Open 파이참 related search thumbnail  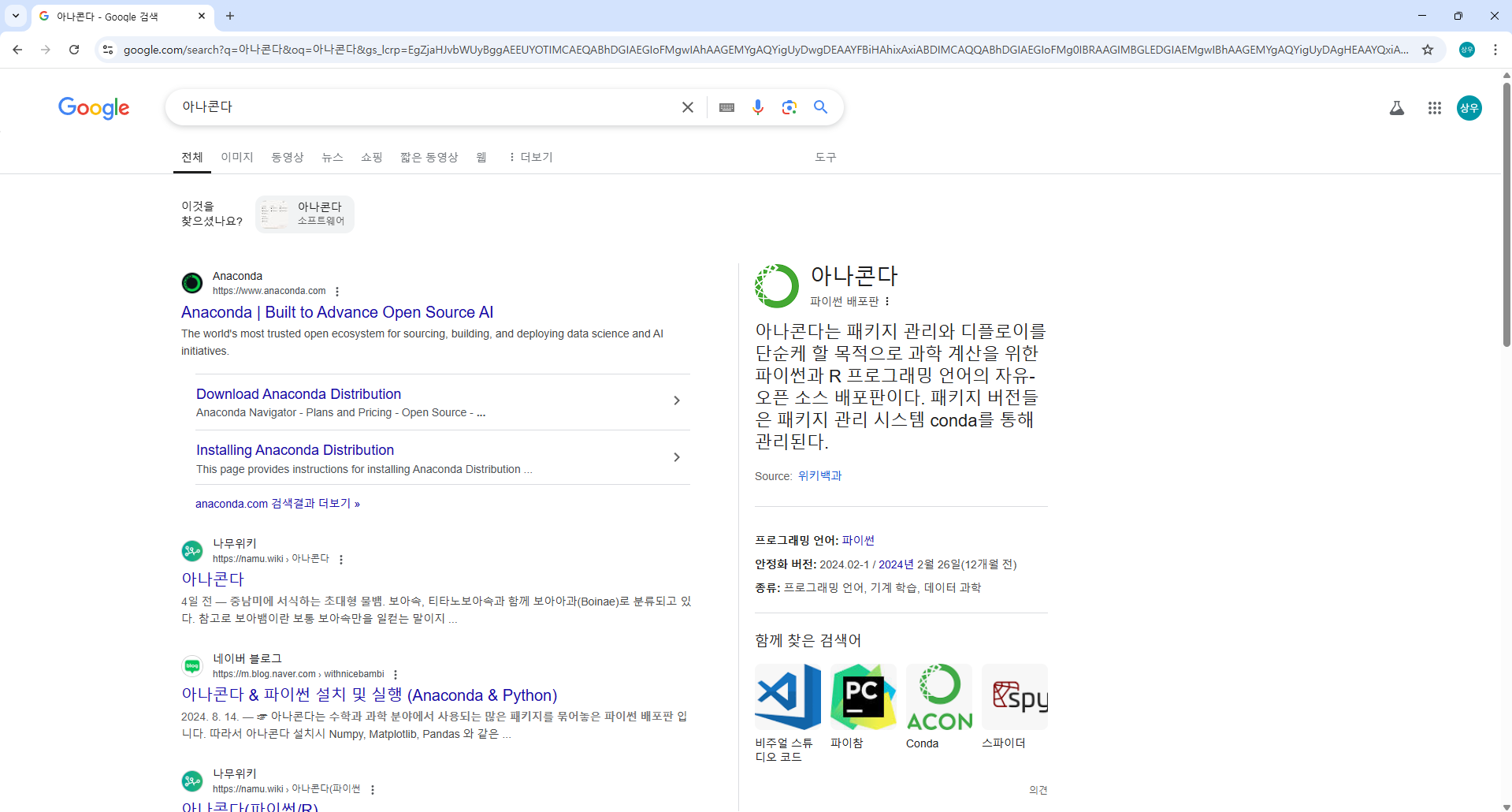coord(864,697)
